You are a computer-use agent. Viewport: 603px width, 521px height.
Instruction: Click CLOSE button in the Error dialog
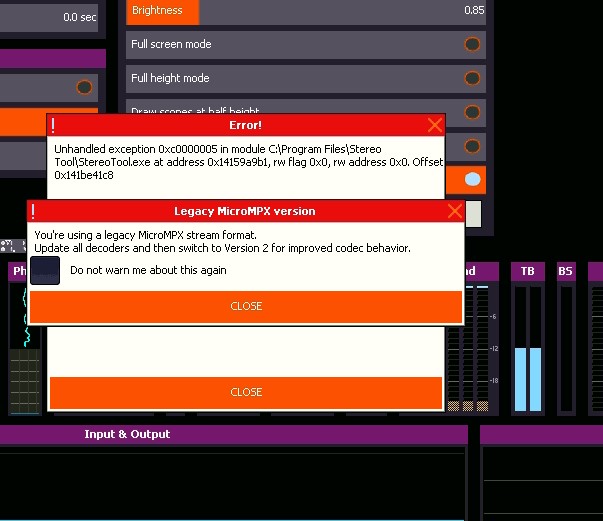(x=246, y=392)
